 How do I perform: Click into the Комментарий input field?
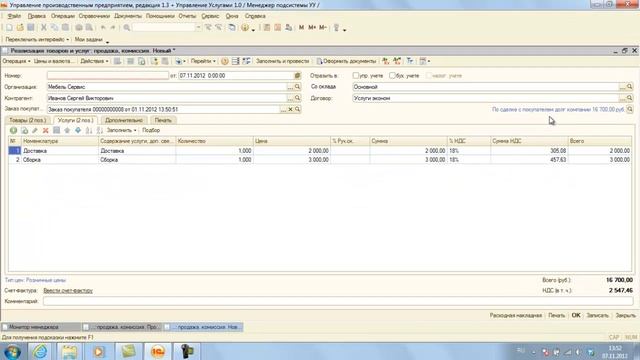[x=338, y=301]
